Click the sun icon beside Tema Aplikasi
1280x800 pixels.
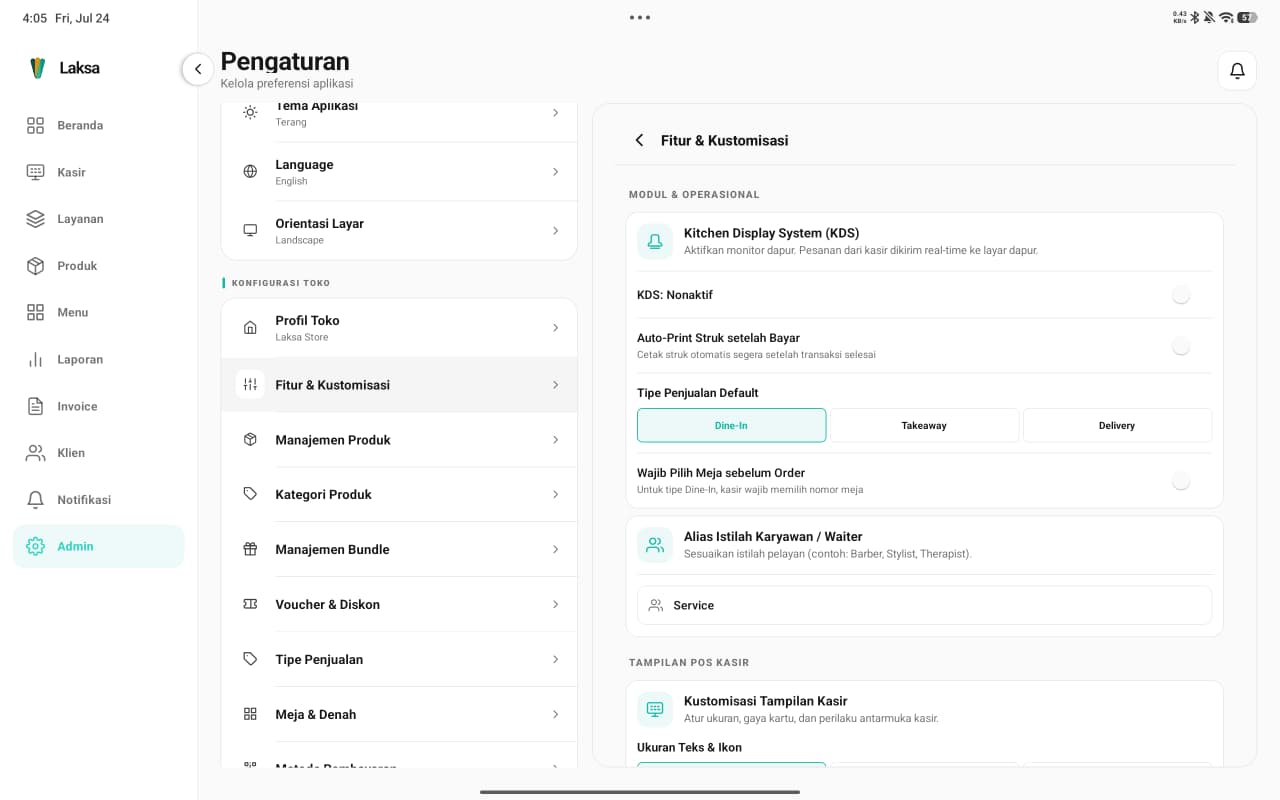click(x=250, y=112)
